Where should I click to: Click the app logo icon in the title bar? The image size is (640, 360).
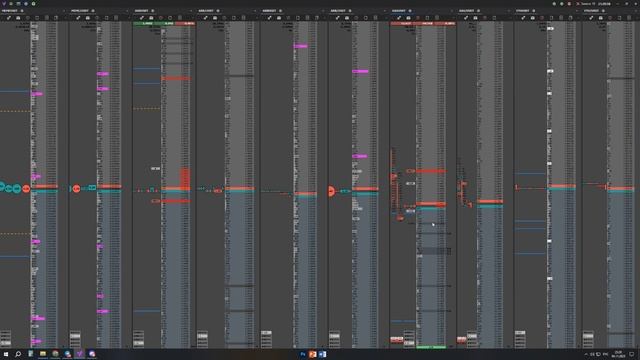[4, 3]
